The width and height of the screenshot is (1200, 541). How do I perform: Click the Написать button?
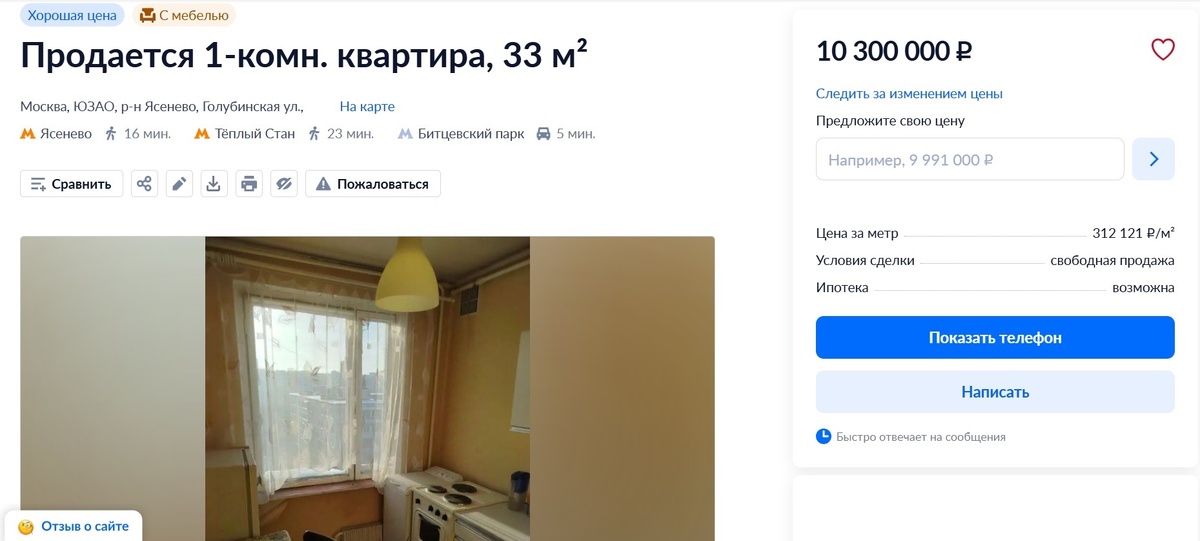(995, 392)
